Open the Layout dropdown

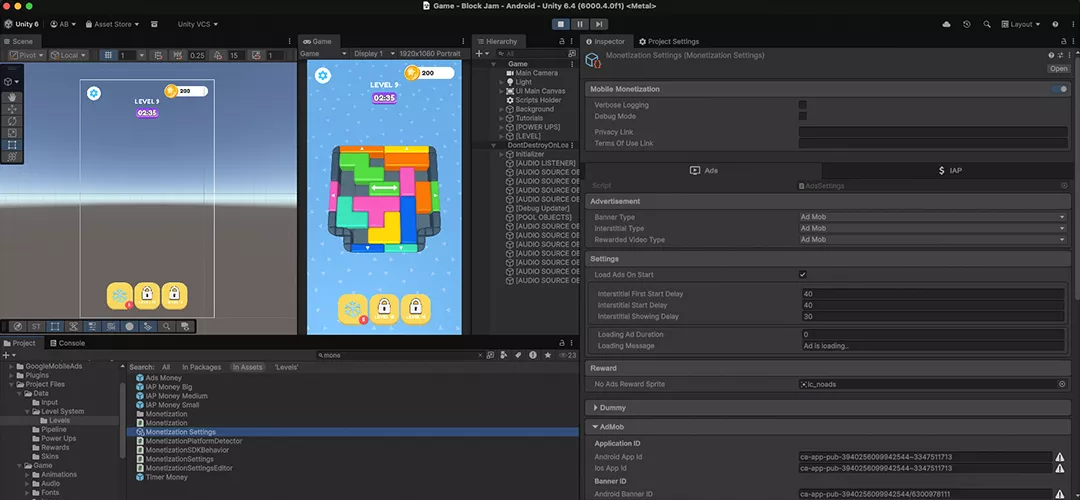pos(1021,24)
